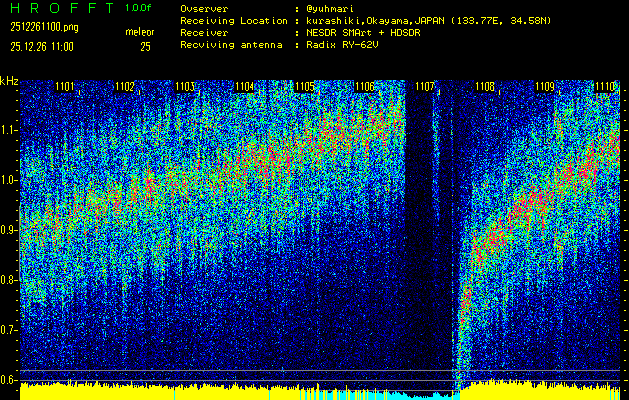Select the 1103 time marker
The image size is (629, 400).
(x=185, y=87)
